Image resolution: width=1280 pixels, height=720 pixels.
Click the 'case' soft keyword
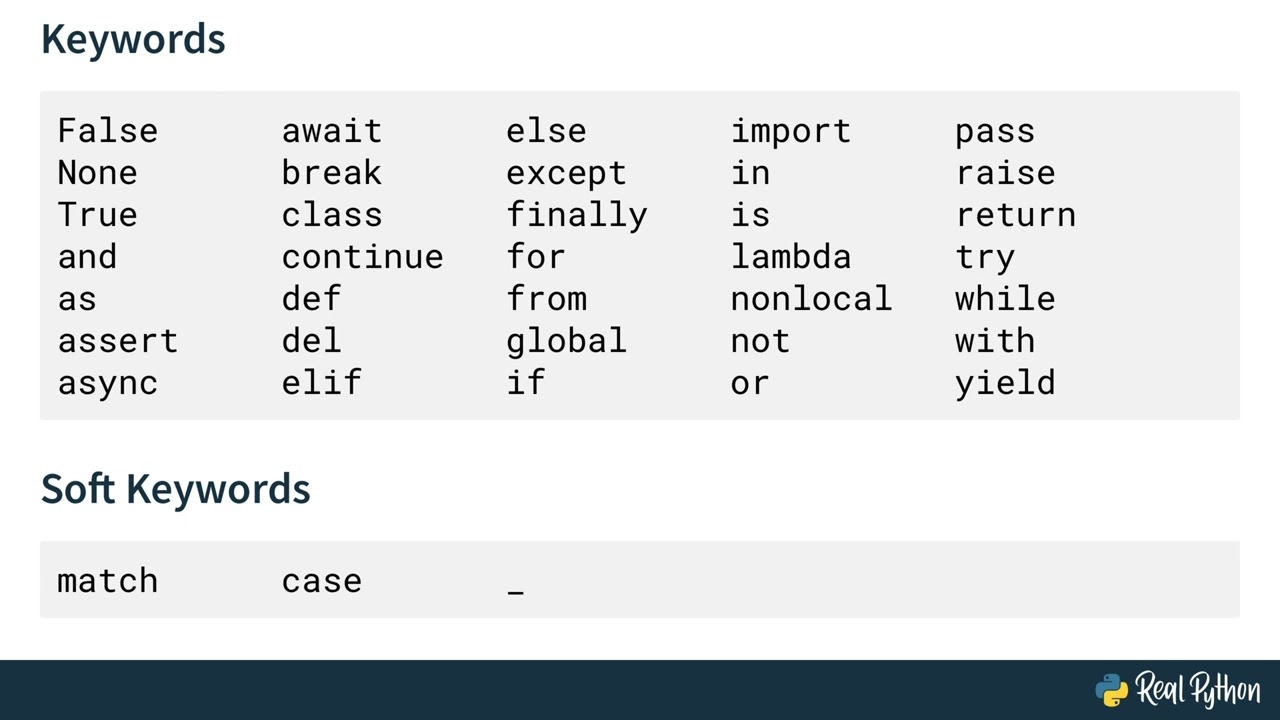pos(321,581)
